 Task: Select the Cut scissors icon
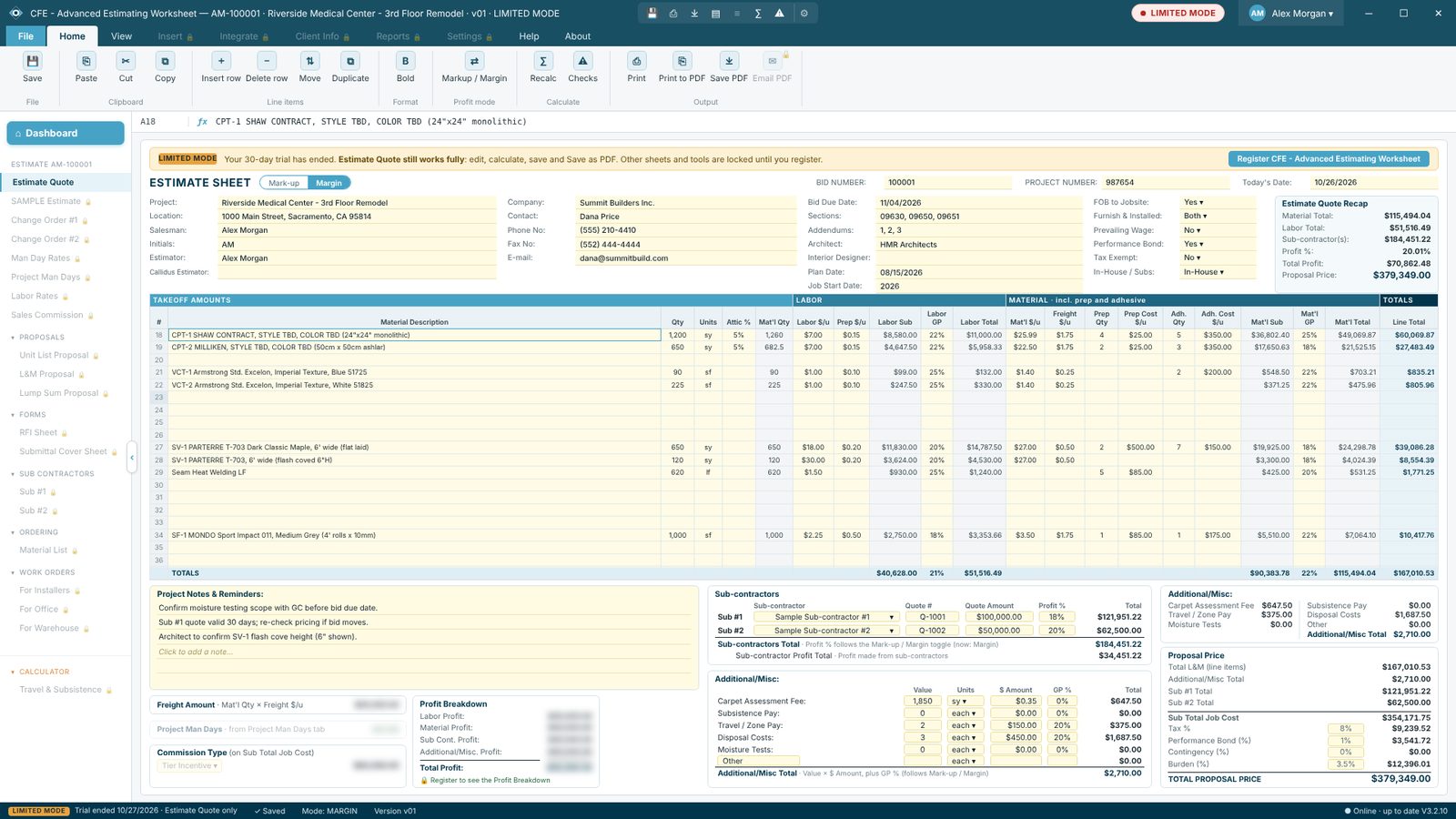[126, 61]
